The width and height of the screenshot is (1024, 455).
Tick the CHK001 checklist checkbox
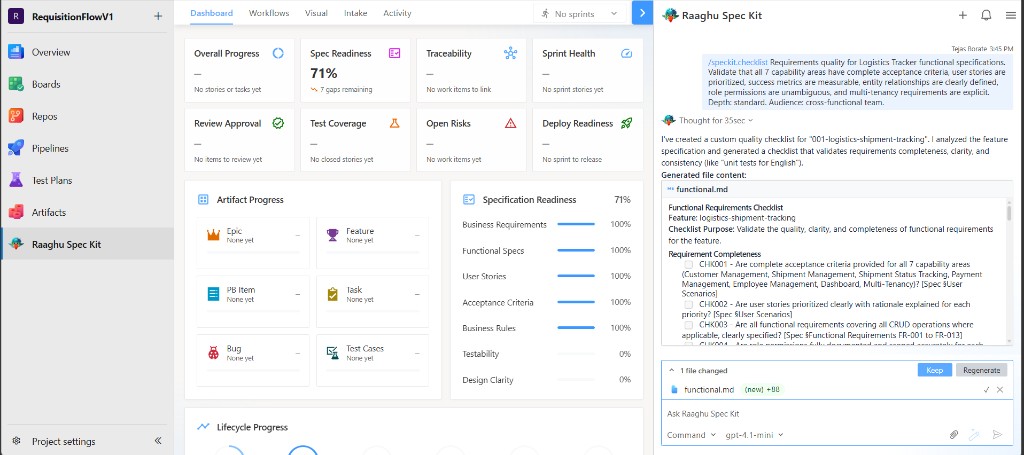pyautogui.click(x=688, y=264)
